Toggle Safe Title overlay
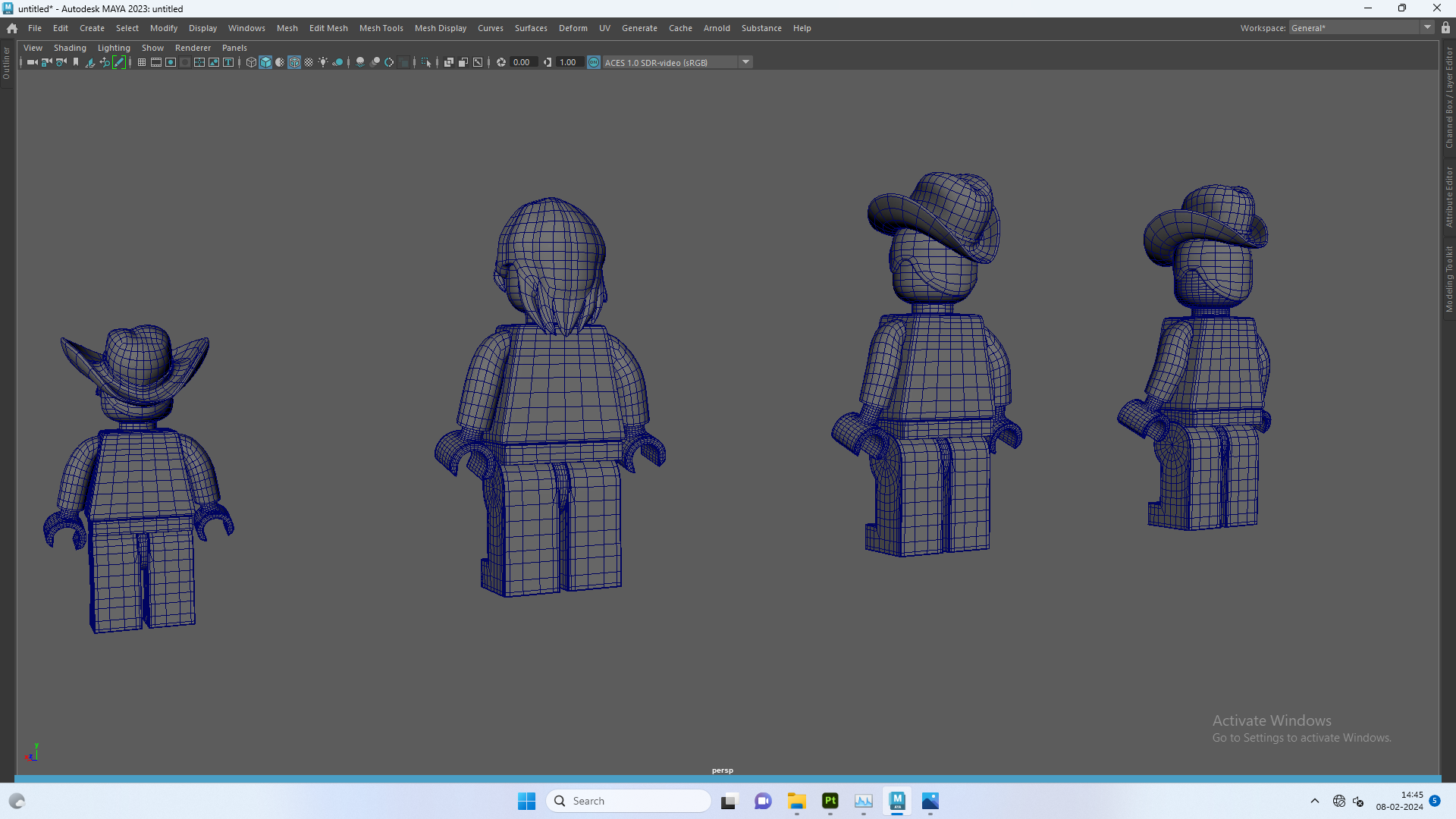Image resolution: width=1456 pixels, height=819 pixels. 228,62
